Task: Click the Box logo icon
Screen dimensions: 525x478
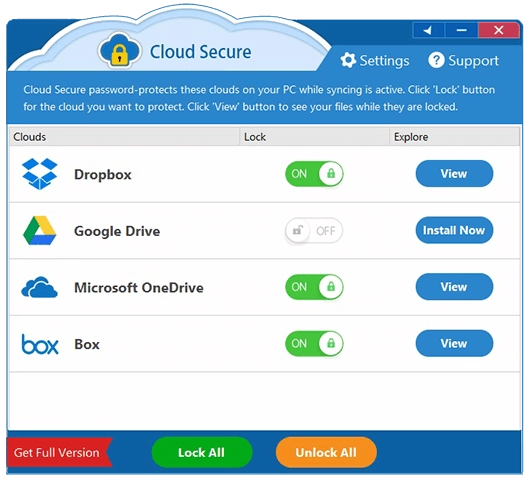Action: 40,344
